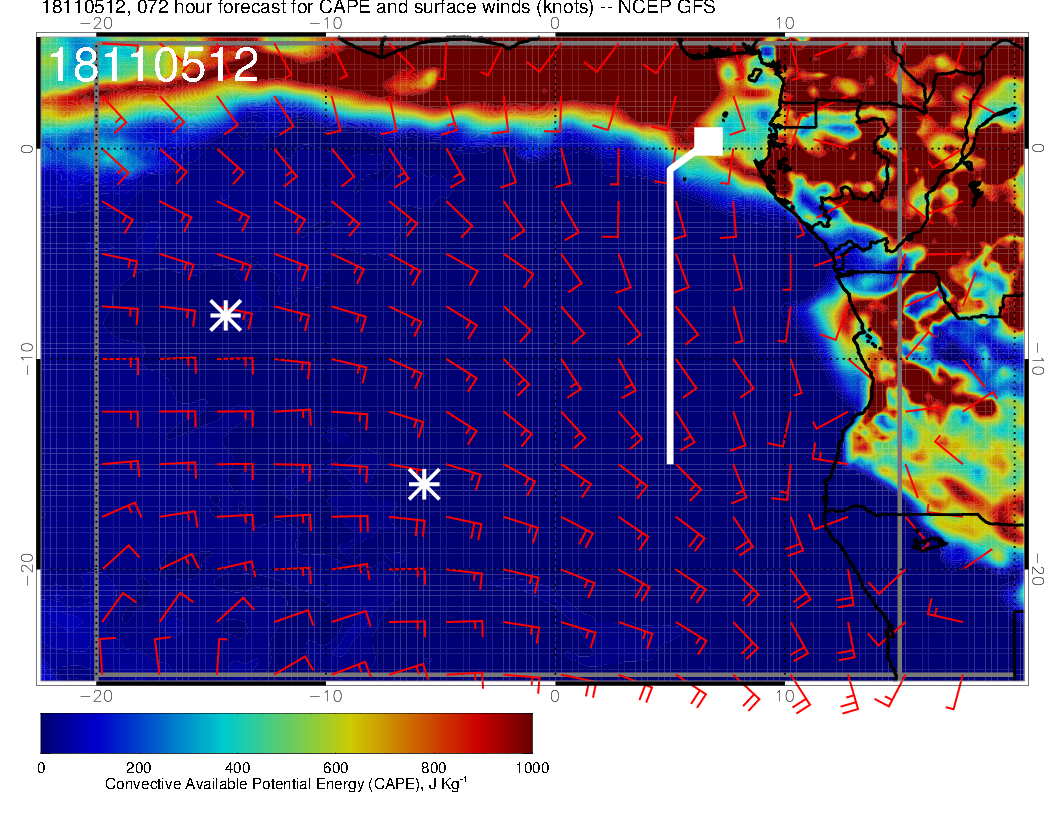
Task: Click the 200 tick label on the colorbar
Action: click(x=138, y=767)
